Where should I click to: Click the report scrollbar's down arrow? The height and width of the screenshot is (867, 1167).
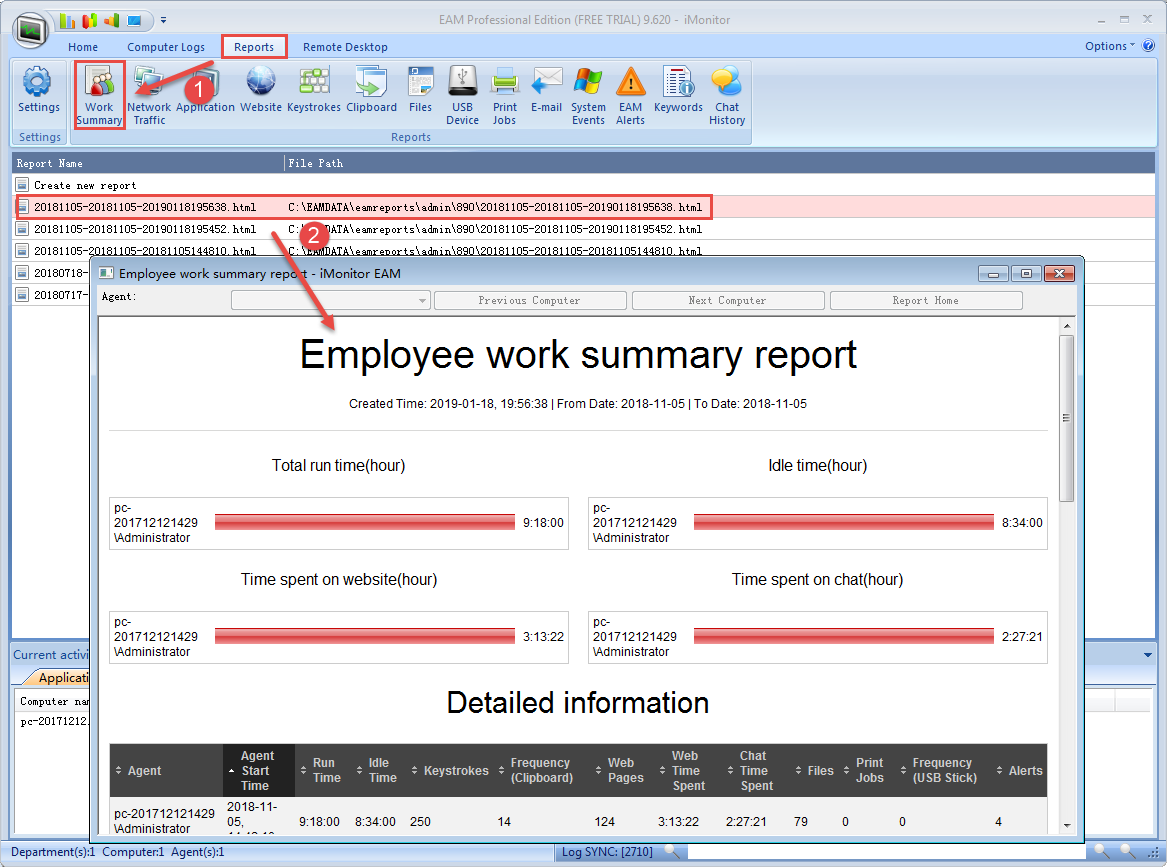point(1067,825)
